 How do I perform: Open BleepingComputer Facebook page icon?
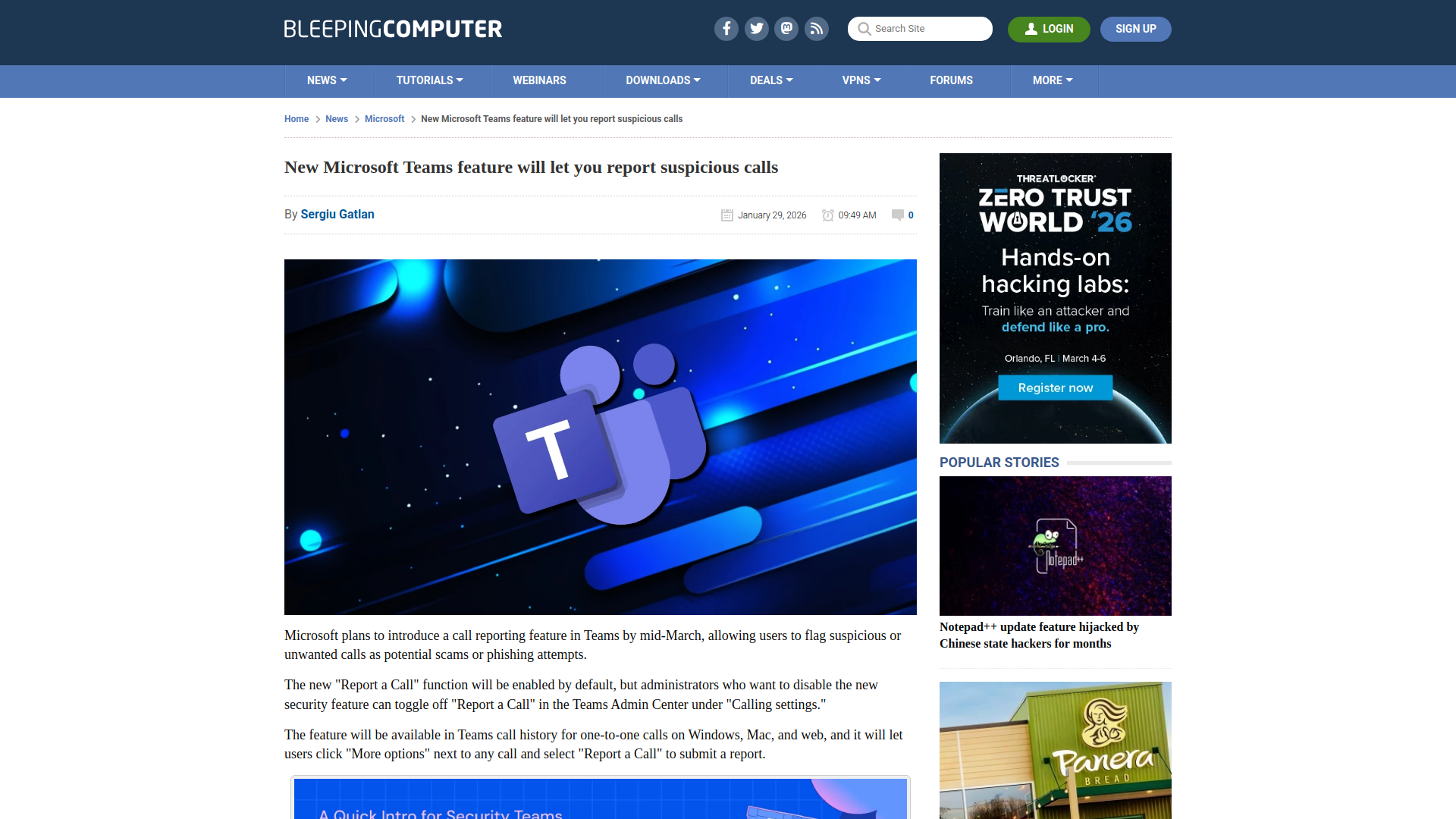[x=726, y=29]
